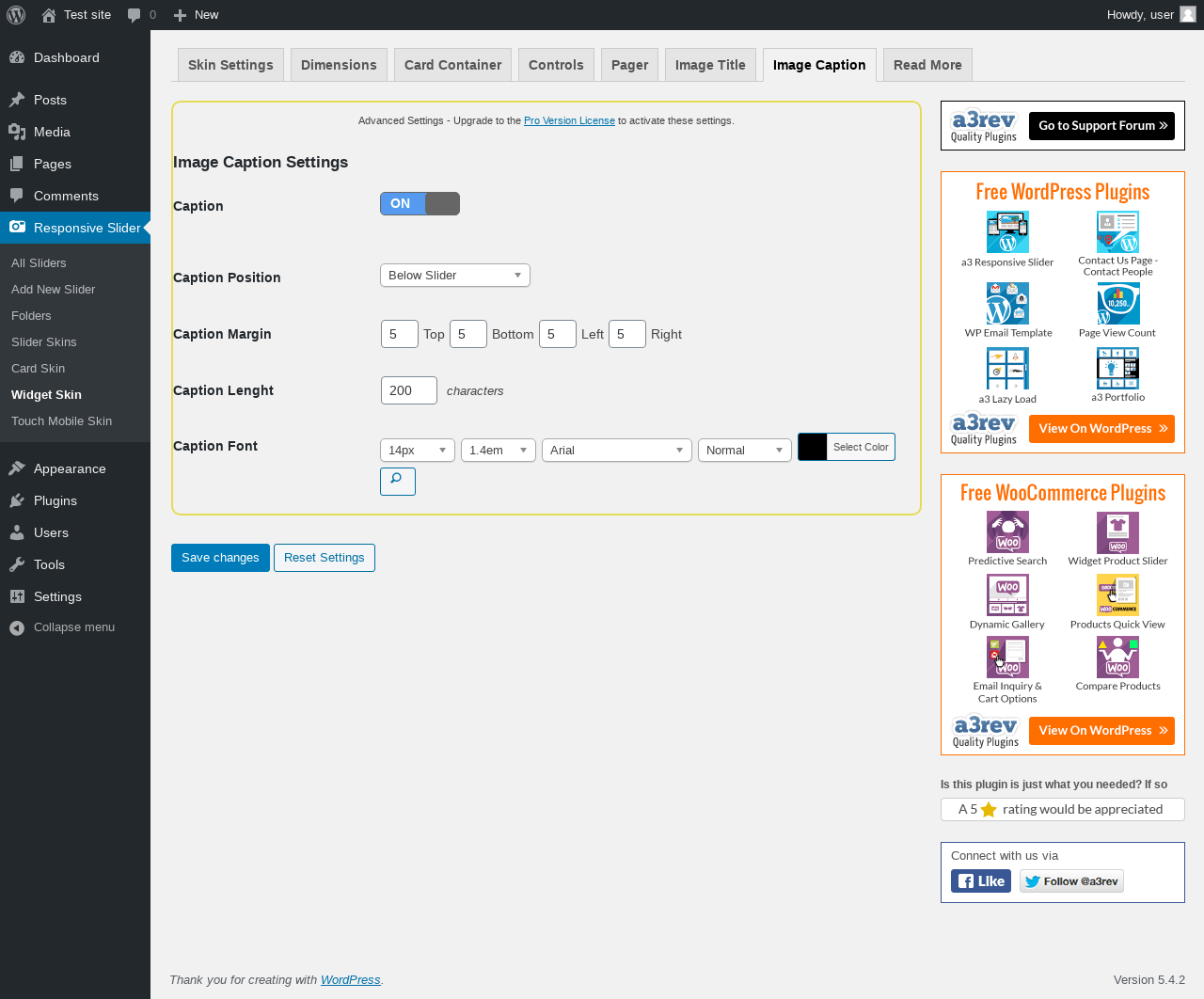This screenshot has width=1204, height=999.
Task: Click the Facebook Like button
Action: [x=981, y=881]
